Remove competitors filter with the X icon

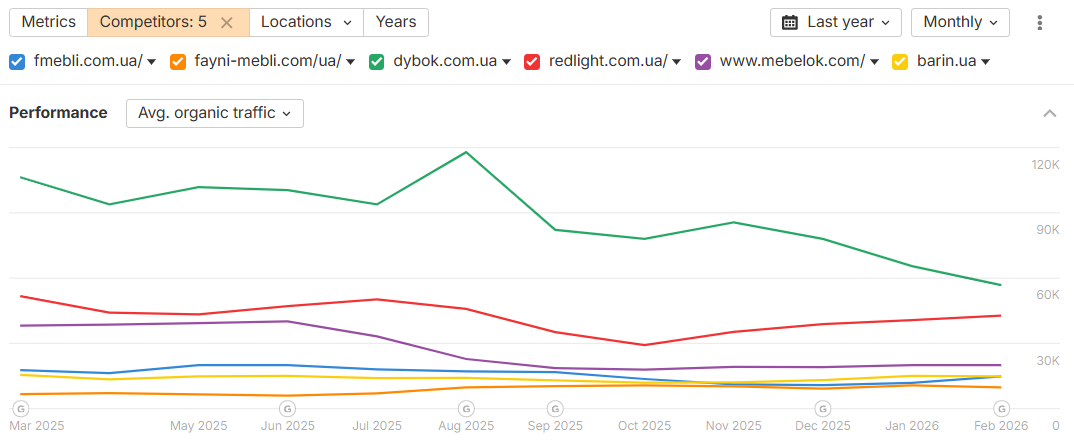click(227, 22)
